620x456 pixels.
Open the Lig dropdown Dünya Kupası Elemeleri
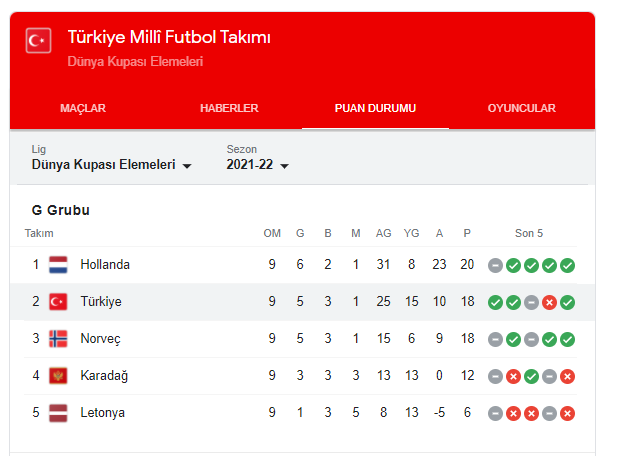[x=112, y=165]
